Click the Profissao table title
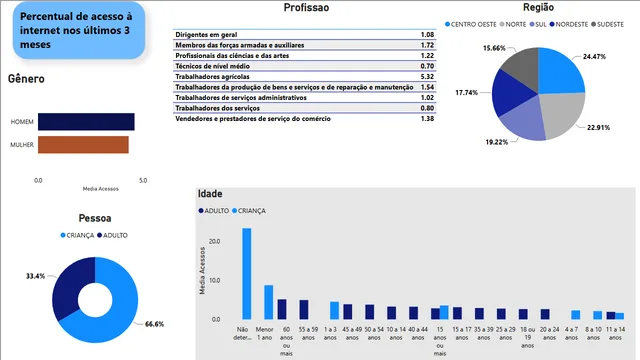The width and height of the screenshot is (640, 360). point(306,8)
